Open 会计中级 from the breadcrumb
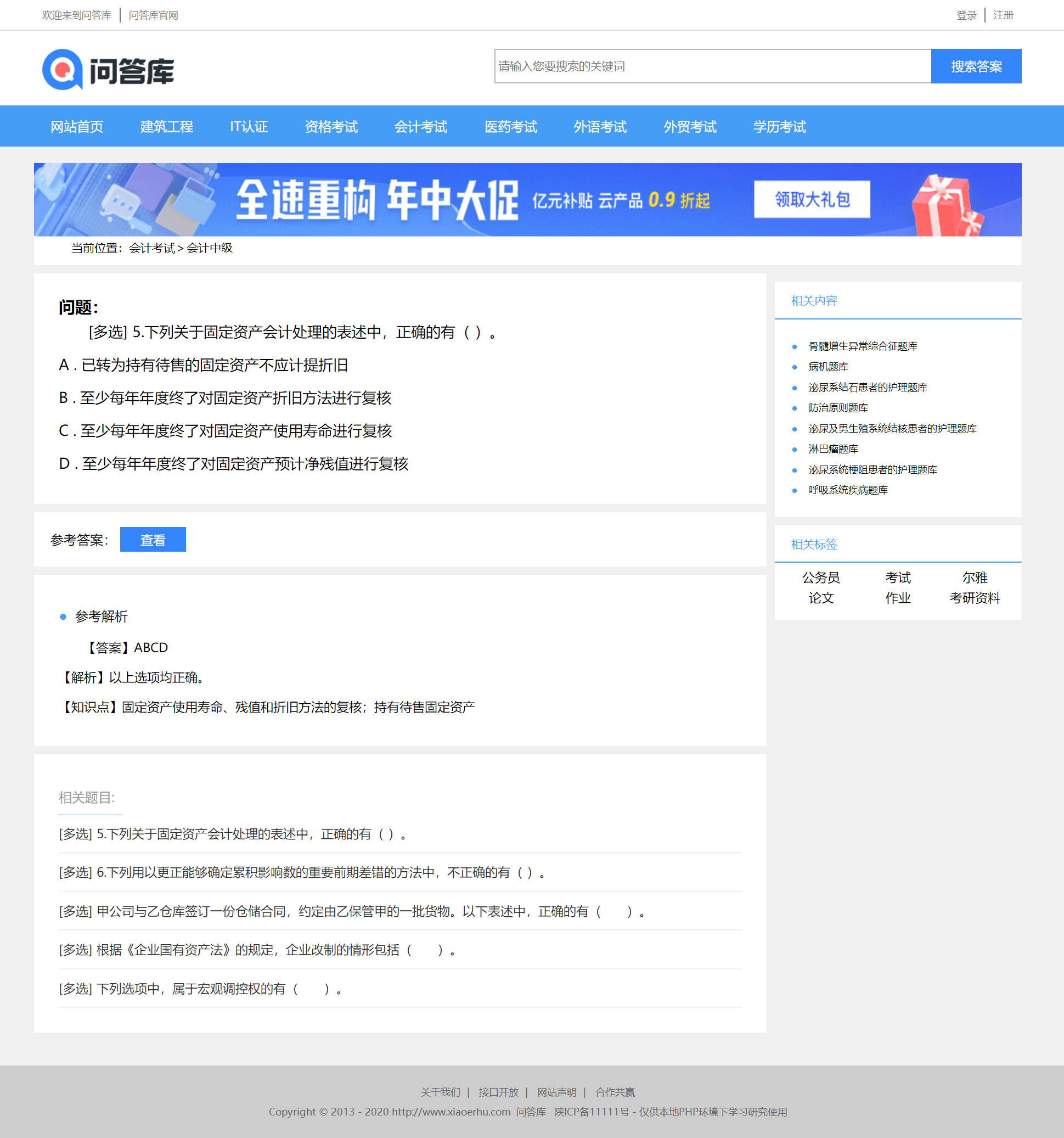 pos(210,249)
